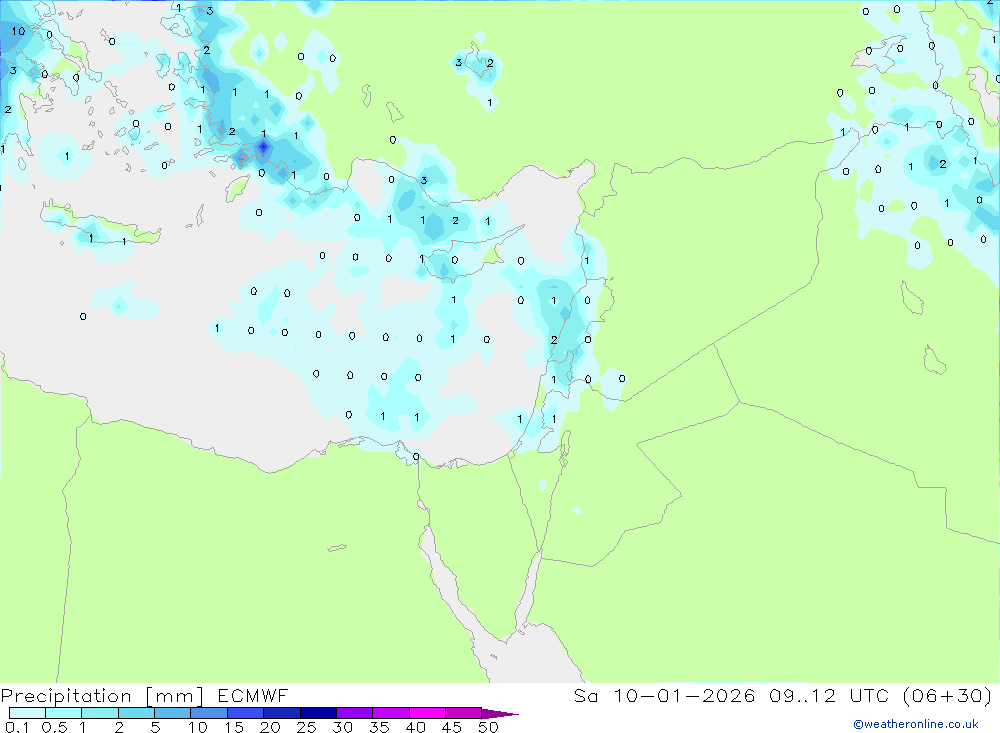Click the '50' legend scale label

click(x=488, y=727)
